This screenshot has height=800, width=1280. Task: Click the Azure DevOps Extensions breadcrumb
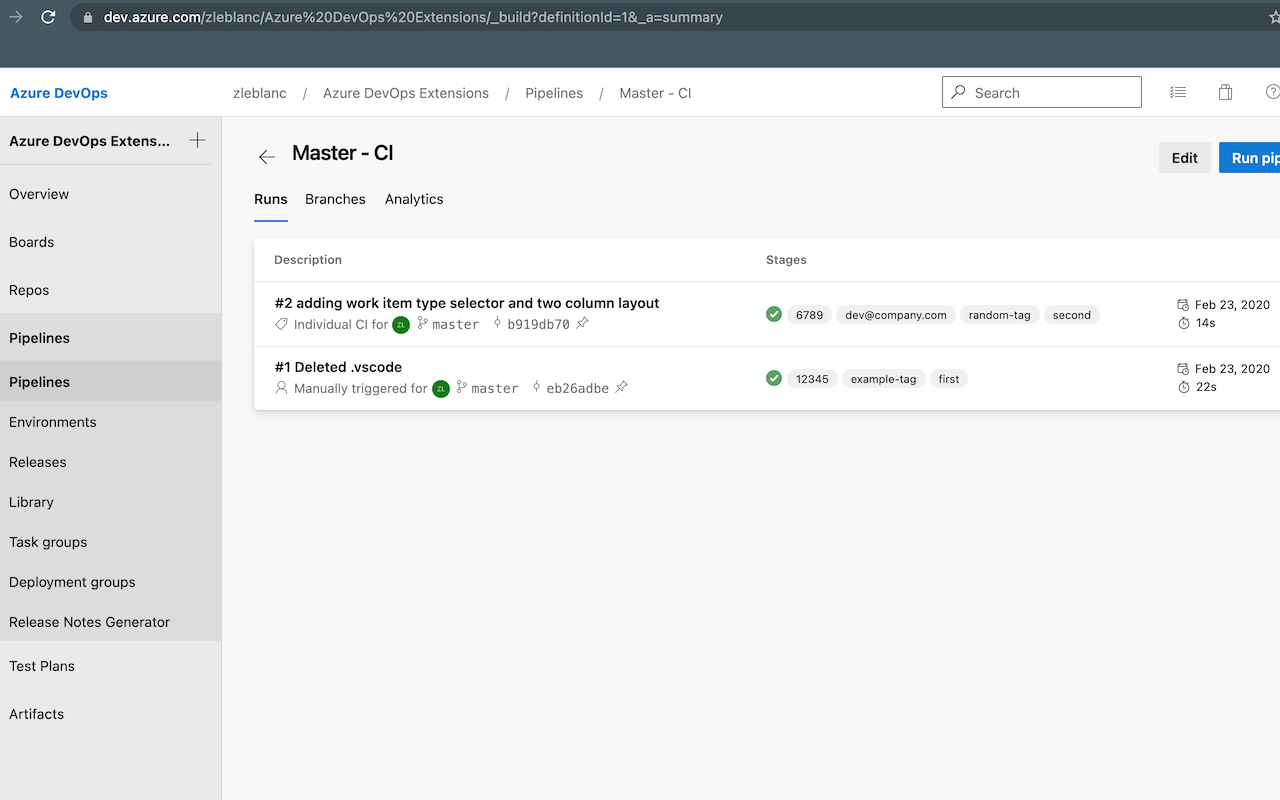(x=406, y=93)
